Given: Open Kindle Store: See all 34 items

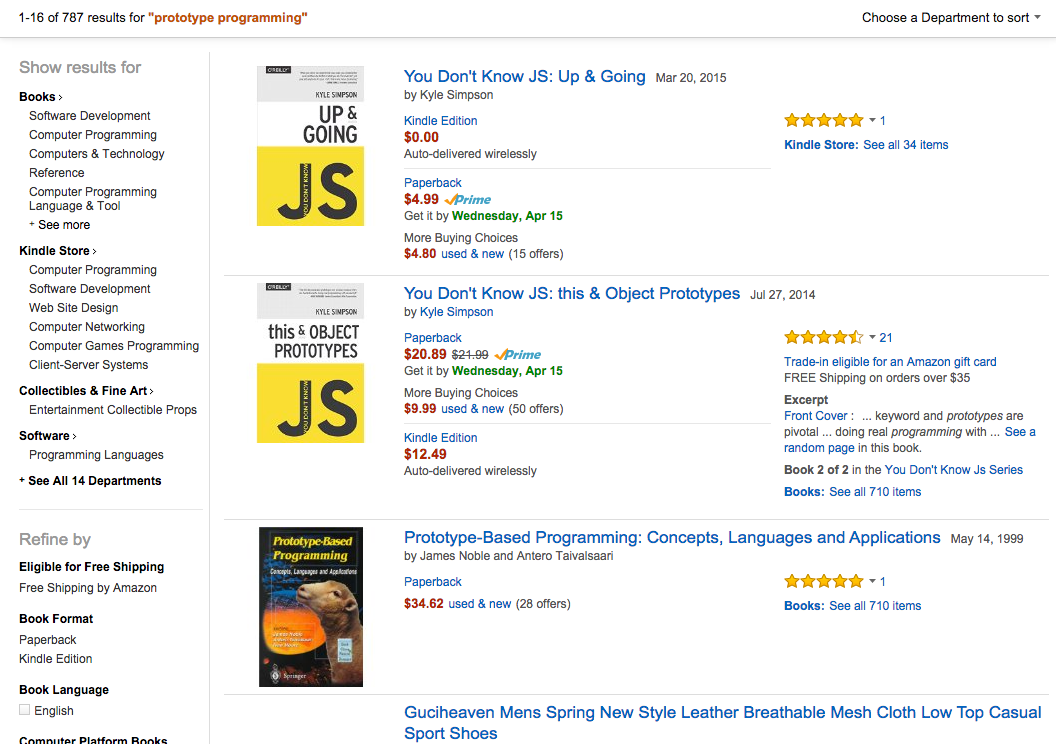Looking at the screenshot, I should pyautogui.click(x=866, y=145).
